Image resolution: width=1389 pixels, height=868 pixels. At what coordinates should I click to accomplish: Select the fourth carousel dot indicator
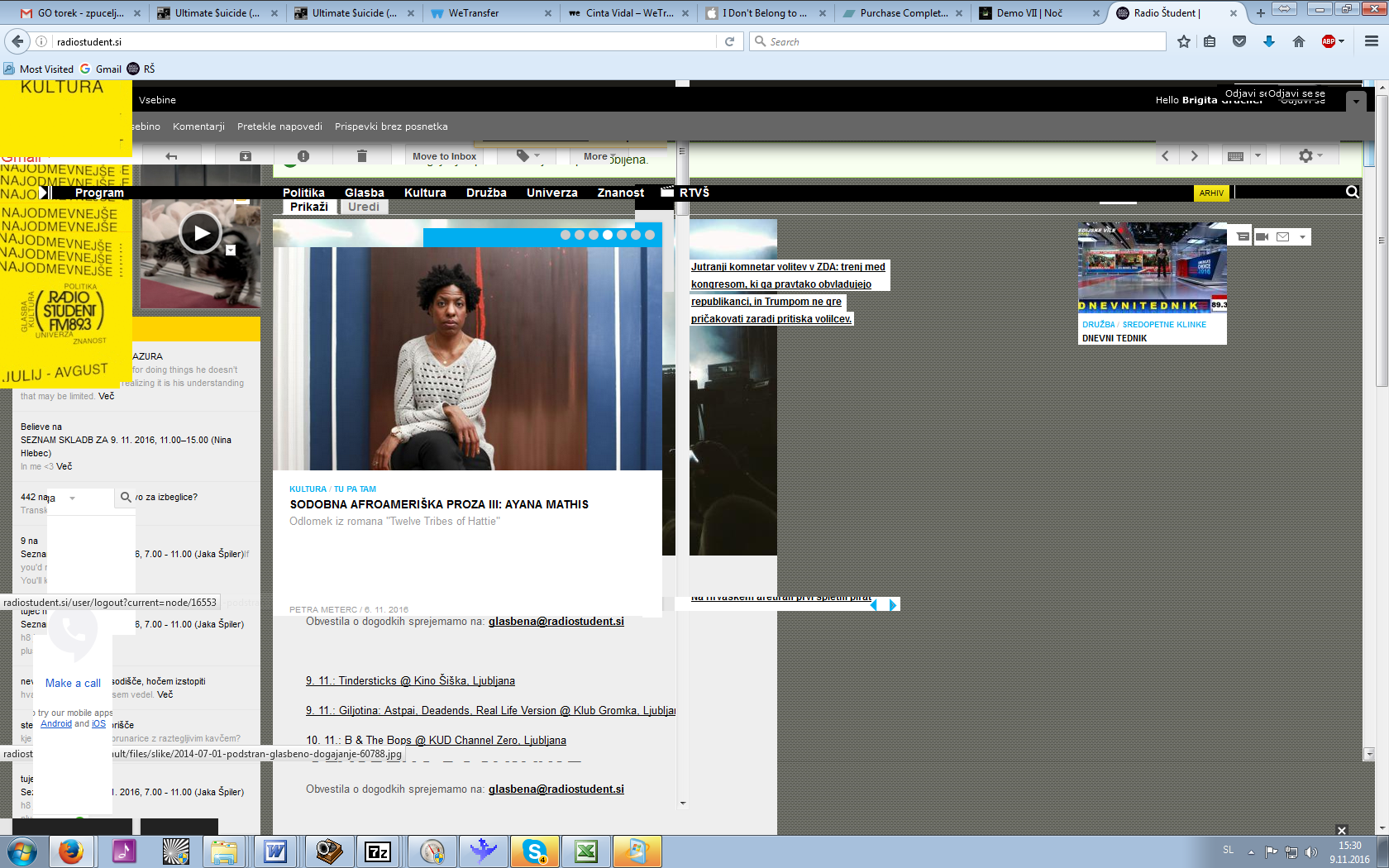tap(608, 235)
